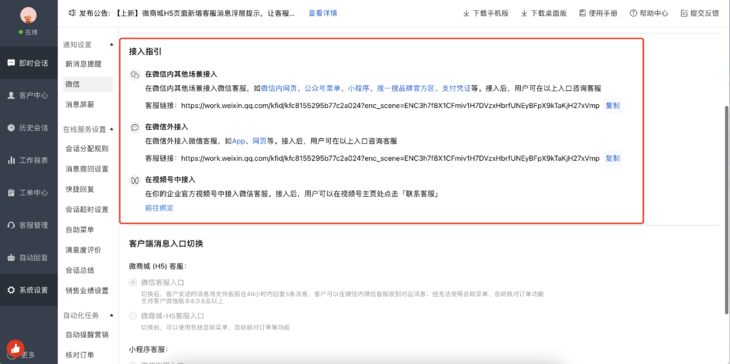The height and width of the screenshot is (364, 730).
Task: Open 工单中心 clipboard icon
Action: pyautogui.click(x=11, y=193)
